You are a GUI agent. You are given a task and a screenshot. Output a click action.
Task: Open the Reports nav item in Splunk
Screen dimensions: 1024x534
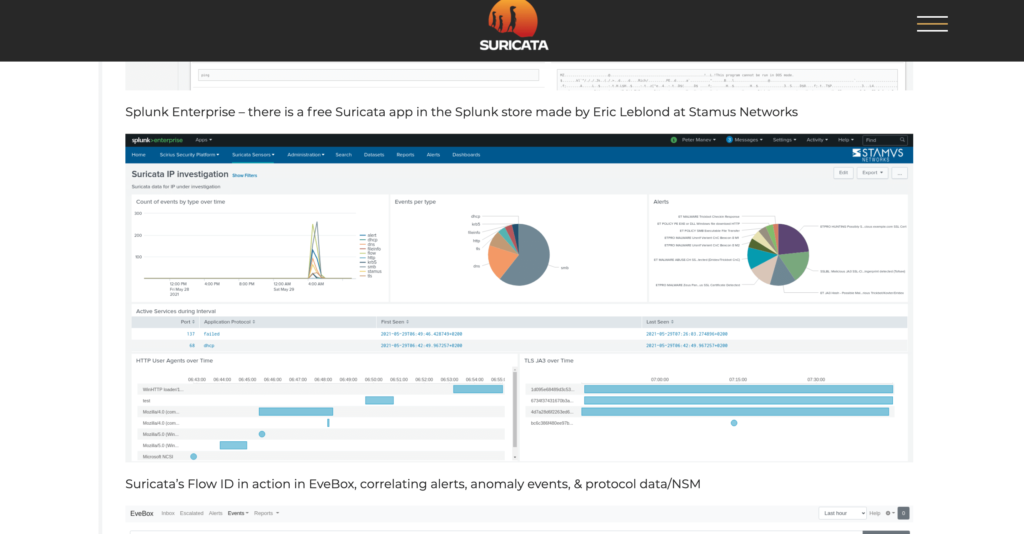[x=405, y=155]
